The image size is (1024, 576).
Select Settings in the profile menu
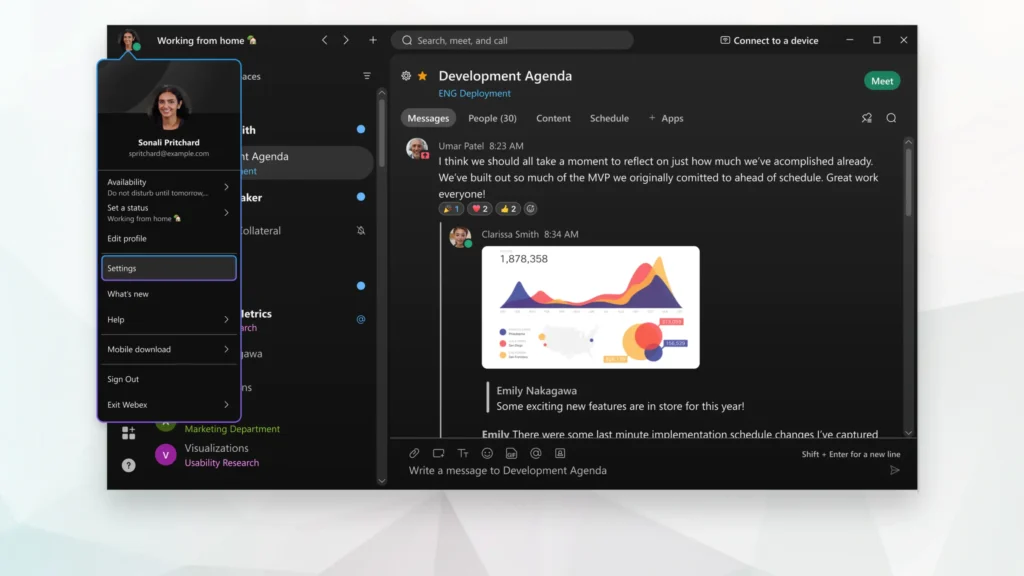168,268
